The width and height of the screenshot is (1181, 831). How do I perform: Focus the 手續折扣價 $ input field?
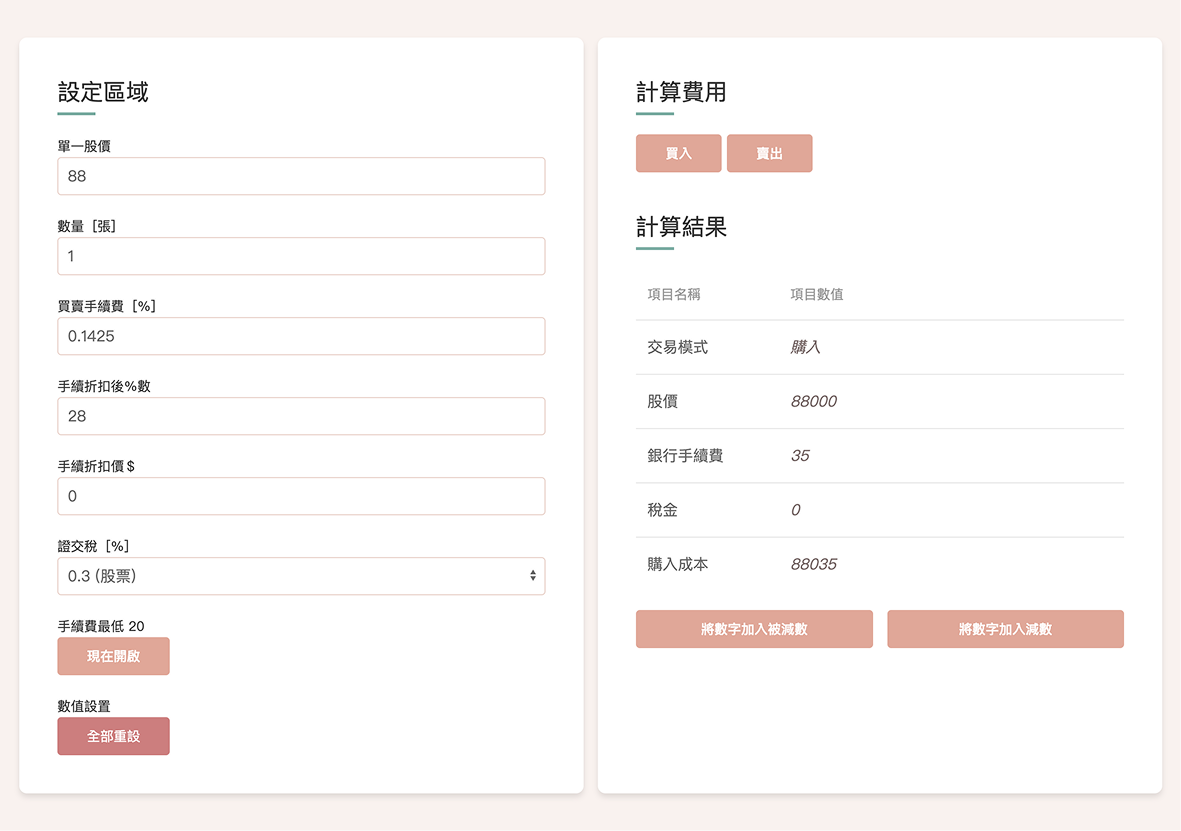(x=301, y=496)
